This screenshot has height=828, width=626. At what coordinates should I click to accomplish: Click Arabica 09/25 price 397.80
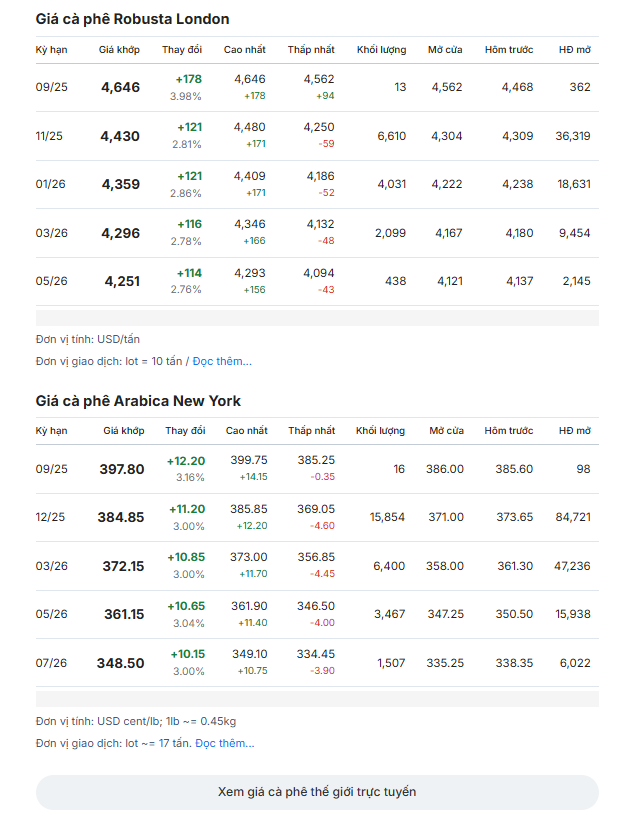pos(122,469)
